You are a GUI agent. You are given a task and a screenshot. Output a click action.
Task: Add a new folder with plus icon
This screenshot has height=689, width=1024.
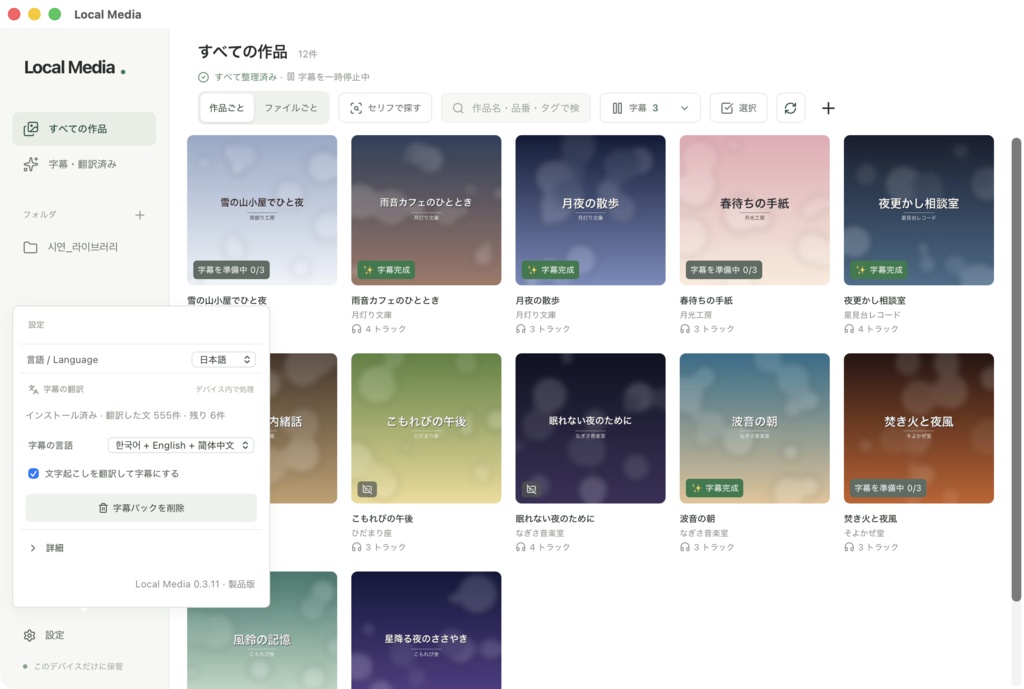tap(140, 215)
